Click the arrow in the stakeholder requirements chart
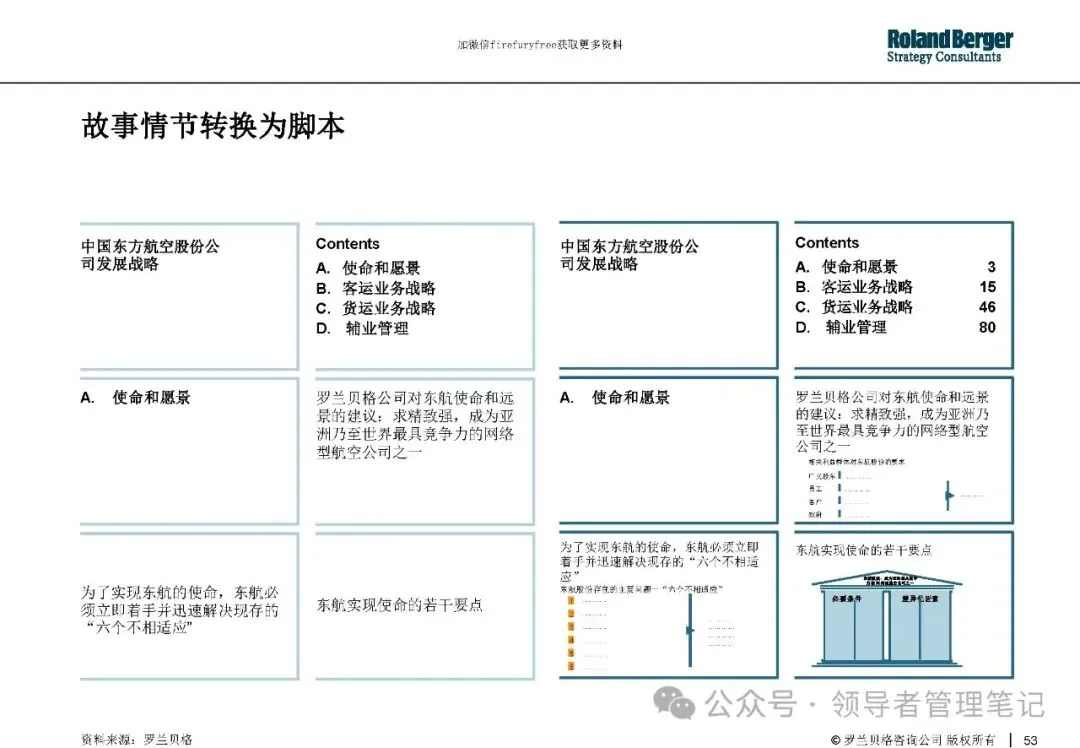Viewport: 1080px width, 748px height. [x=949, y=495]
